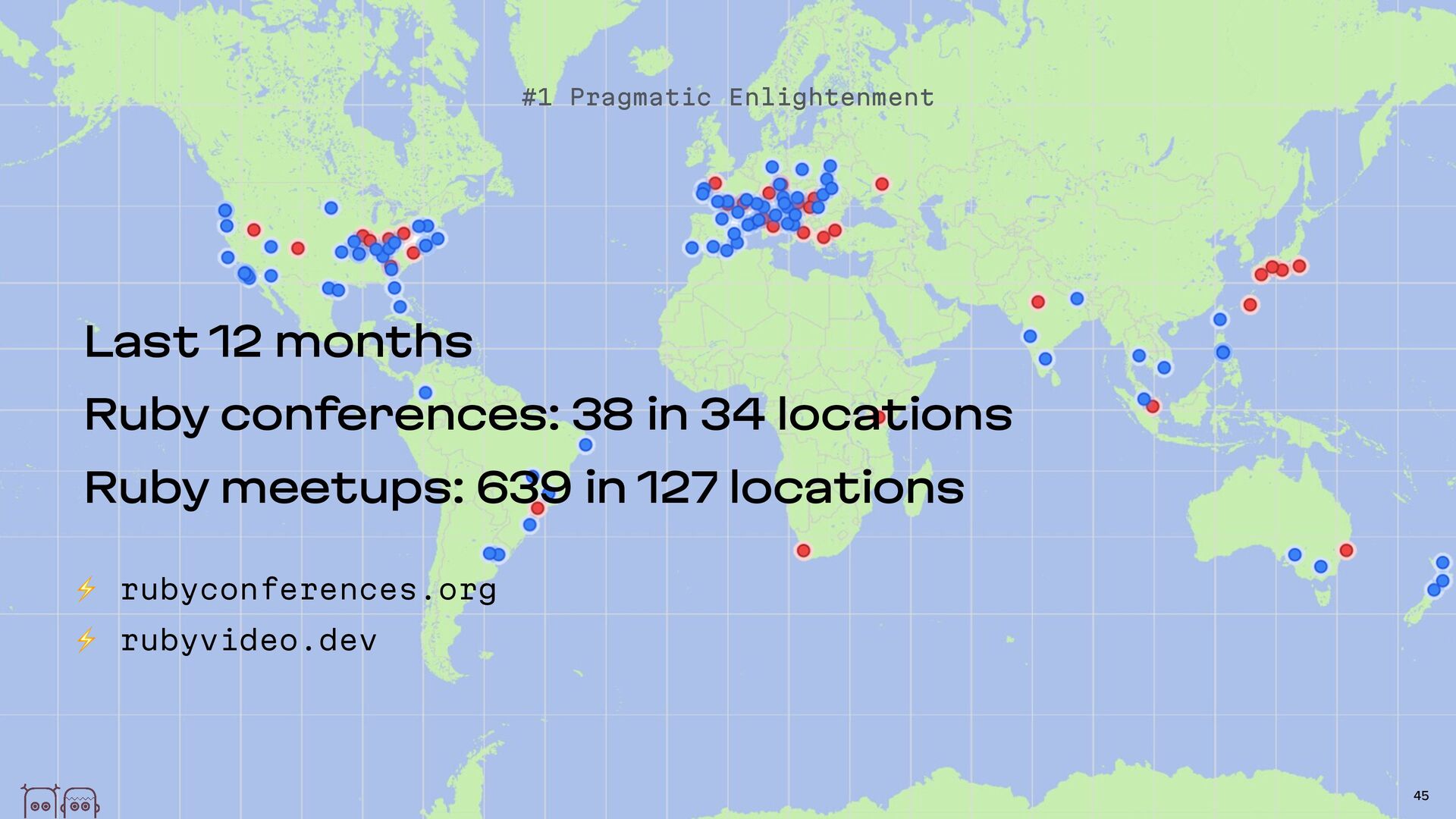Select the lone red marker in Russia
Screen dimensions: 1456x819
(882, 184)
